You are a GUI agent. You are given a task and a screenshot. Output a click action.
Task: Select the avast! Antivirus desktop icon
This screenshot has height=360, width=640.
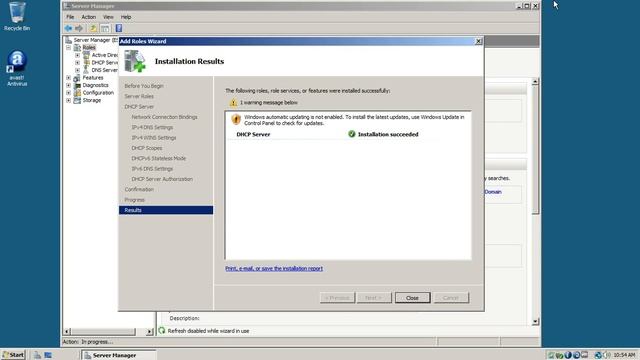(x=17, y=68)
